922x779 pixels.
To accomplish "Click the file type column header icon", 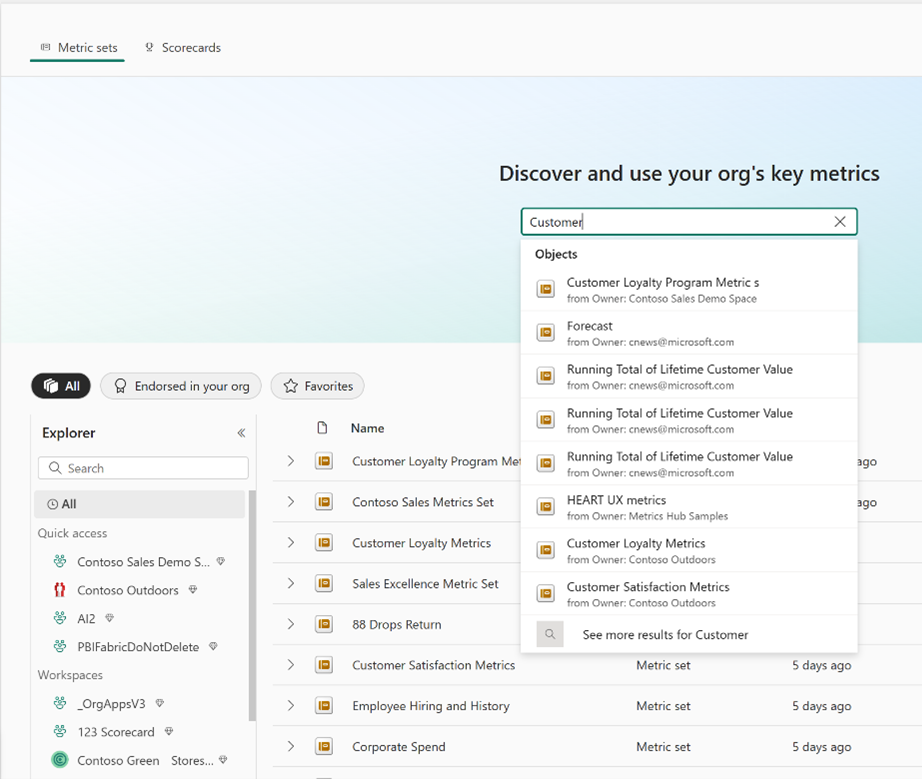I will point(322,428).
